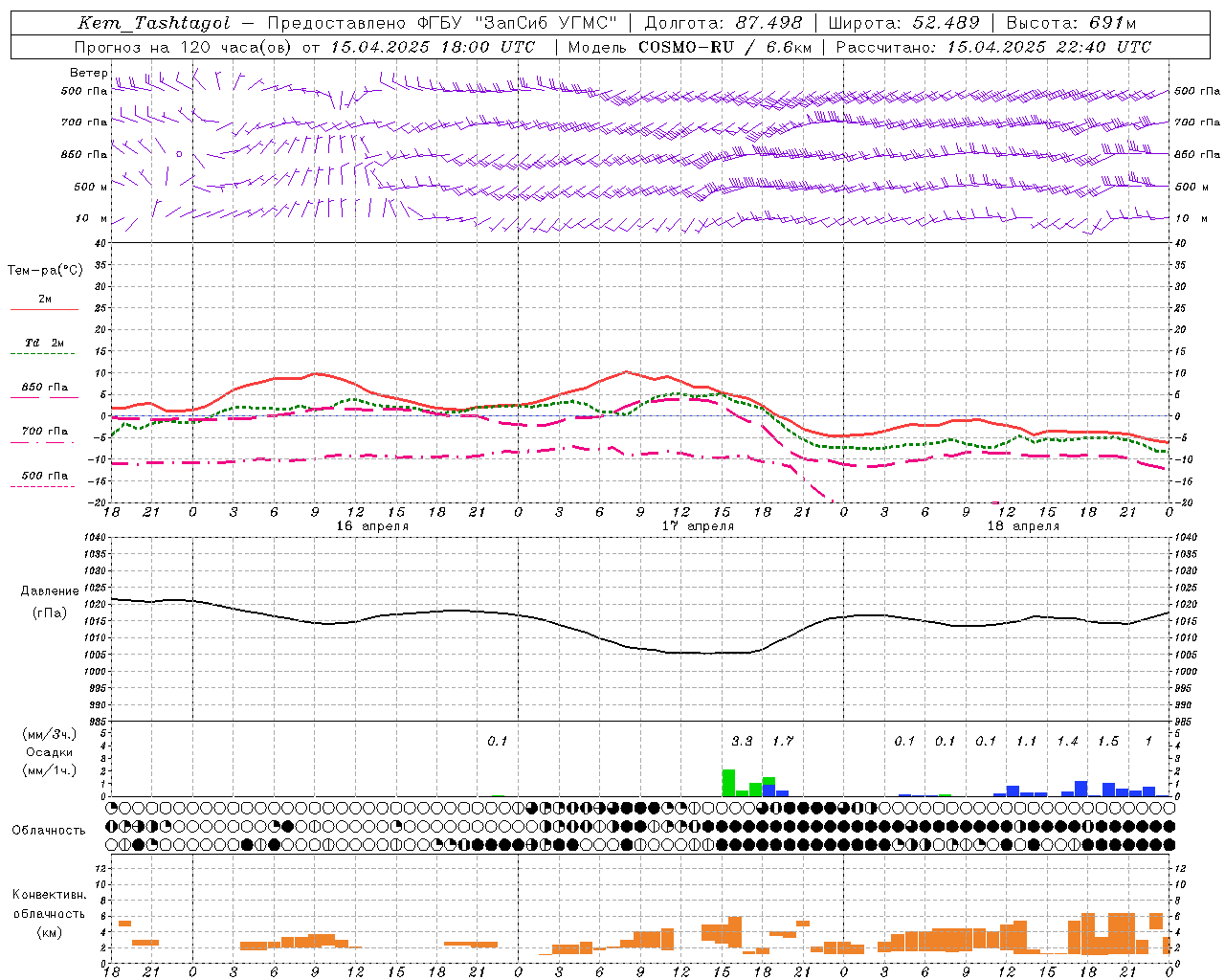Viewport: 1225px width, 980px height.
Task: Select the Давление panel label
Action: point(50,591)
